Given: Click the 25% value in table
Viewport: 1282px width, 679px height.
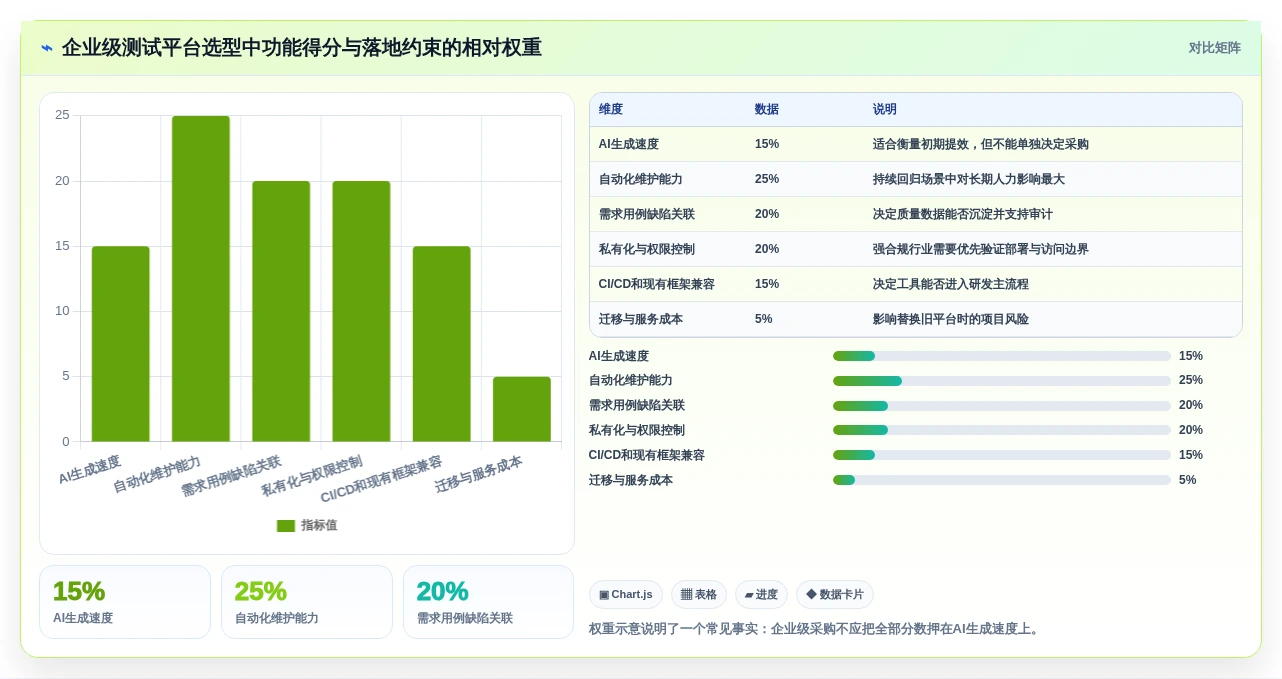Looking at the screenshot, I should click(x=767, y=179).
